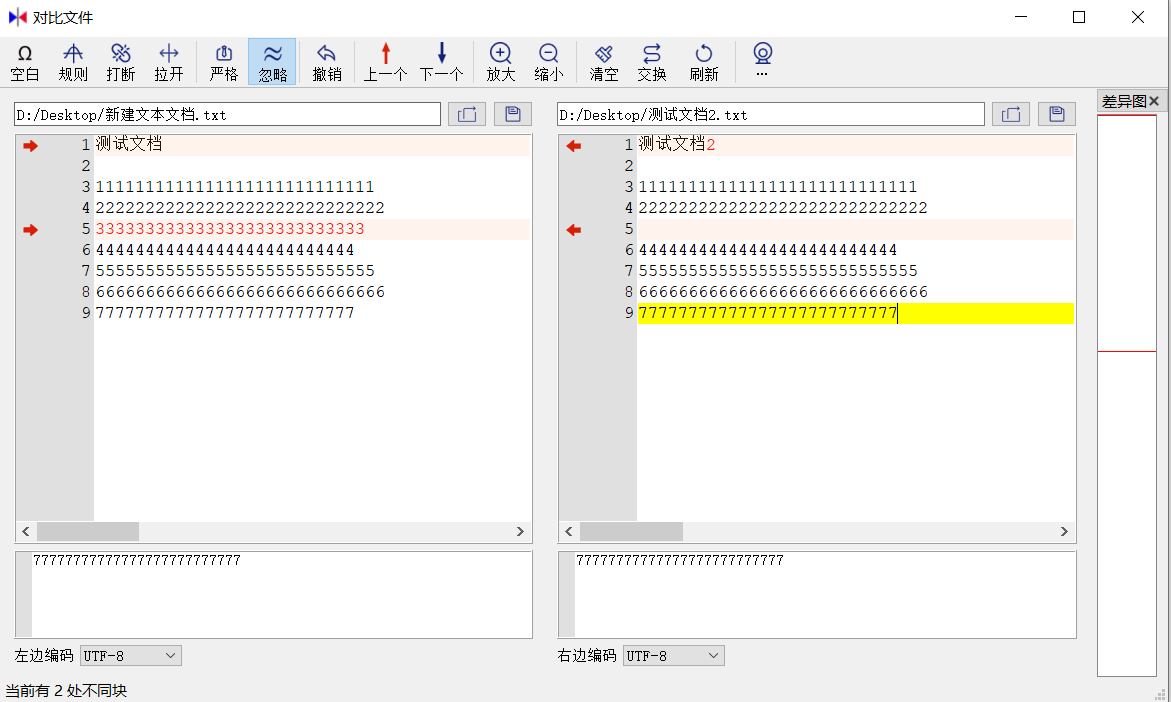
Task: Click the 空白 whitespace toolbar icon
Action: click(25, 62)
